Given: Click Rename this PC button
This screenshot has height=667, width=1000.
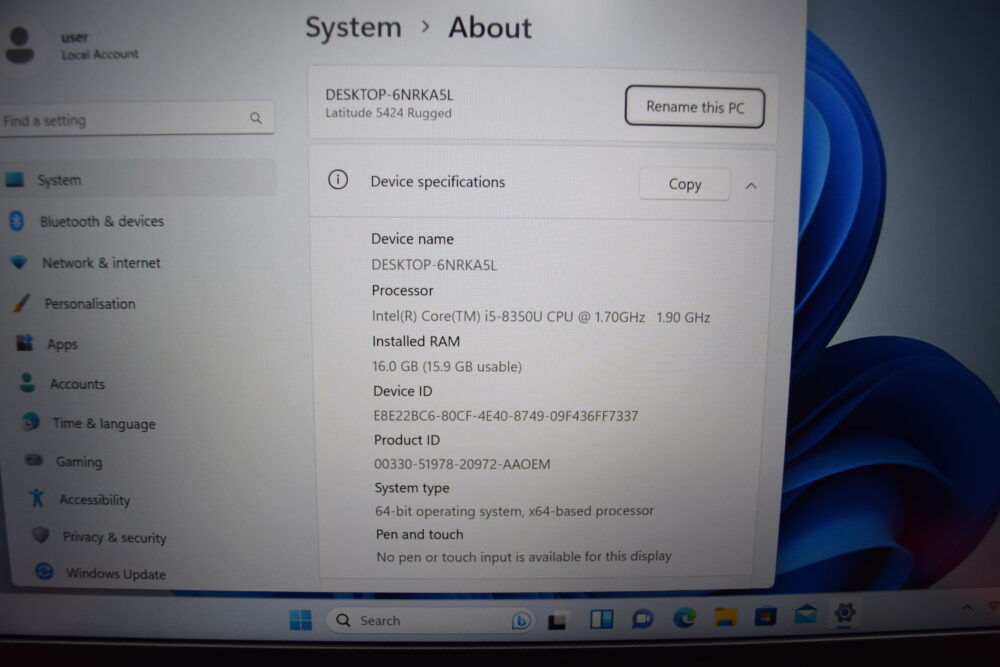Looking at the screenshot, I should 695,106.
